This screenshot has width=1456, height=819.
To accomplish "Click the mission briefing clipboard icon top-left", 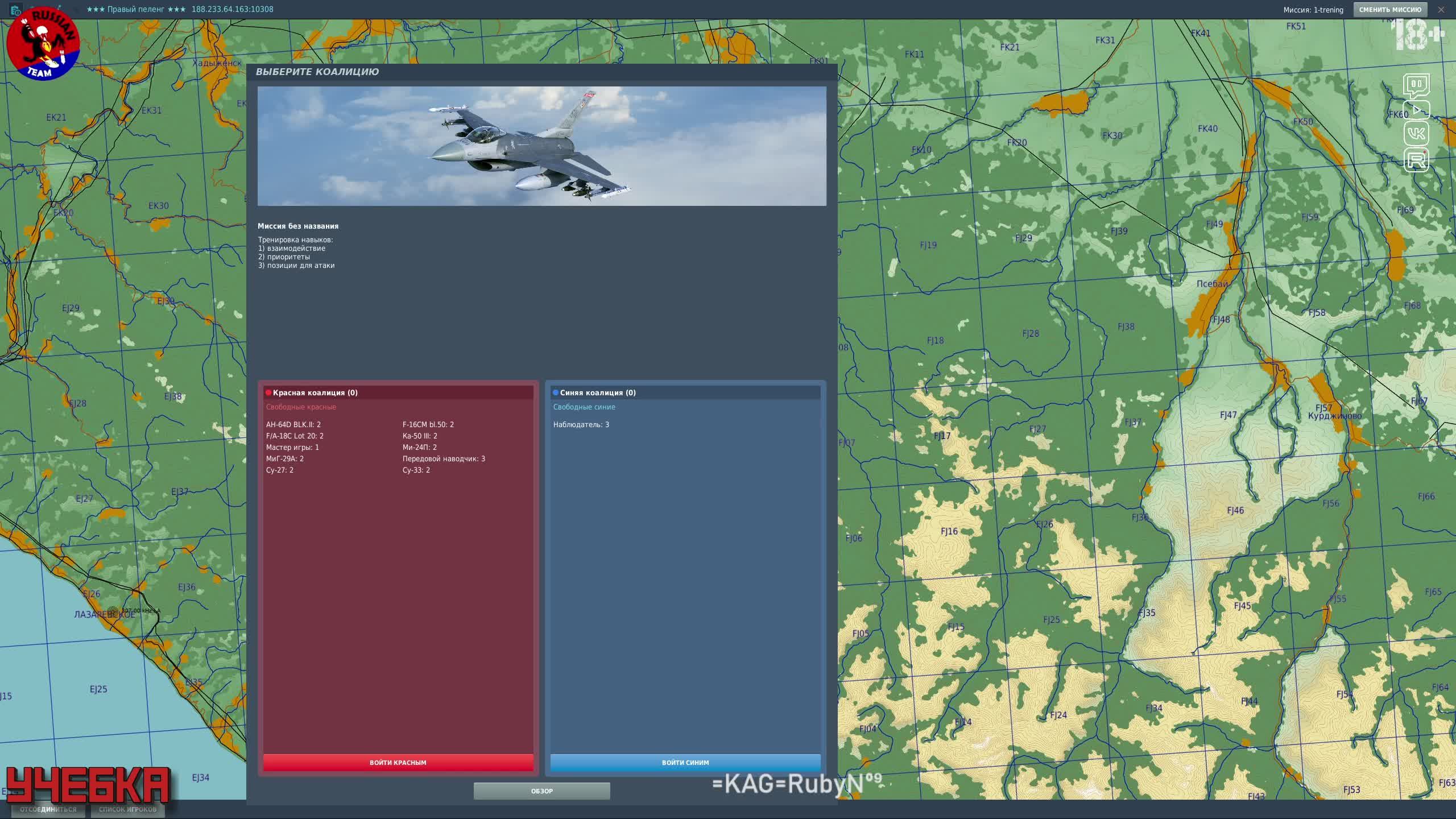I will [x=15, y=10].
